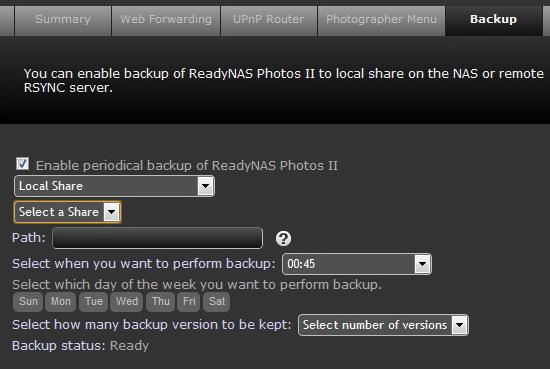The height and width of the screenshot is (369, 550).
Task: Enable backup on Tue
Action: pos(94,302)
